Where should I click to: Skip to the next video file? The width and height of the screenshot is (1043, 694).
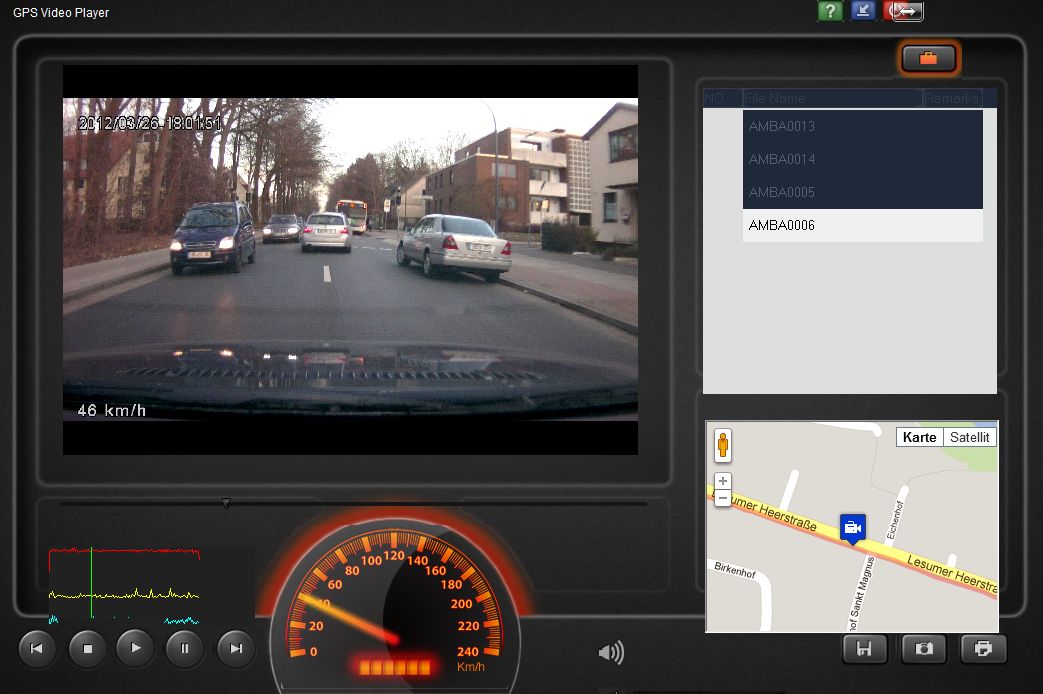(x=235, y=648)
